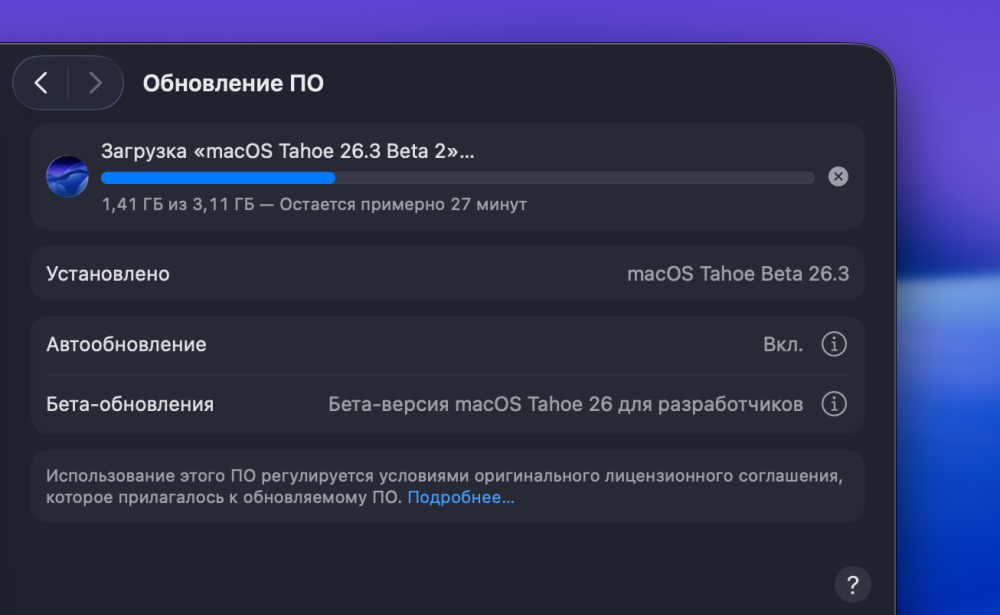Image resolution: width=1000 pixels, height=615 pixels.
Task: Open info for Автообновление
Action: (834, 345)
